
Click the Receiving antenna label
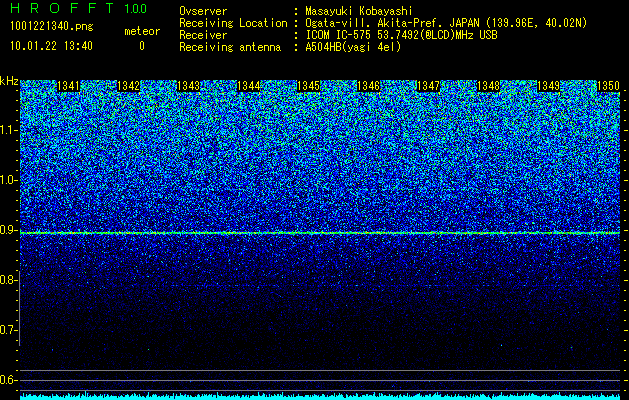pos(230,47)
